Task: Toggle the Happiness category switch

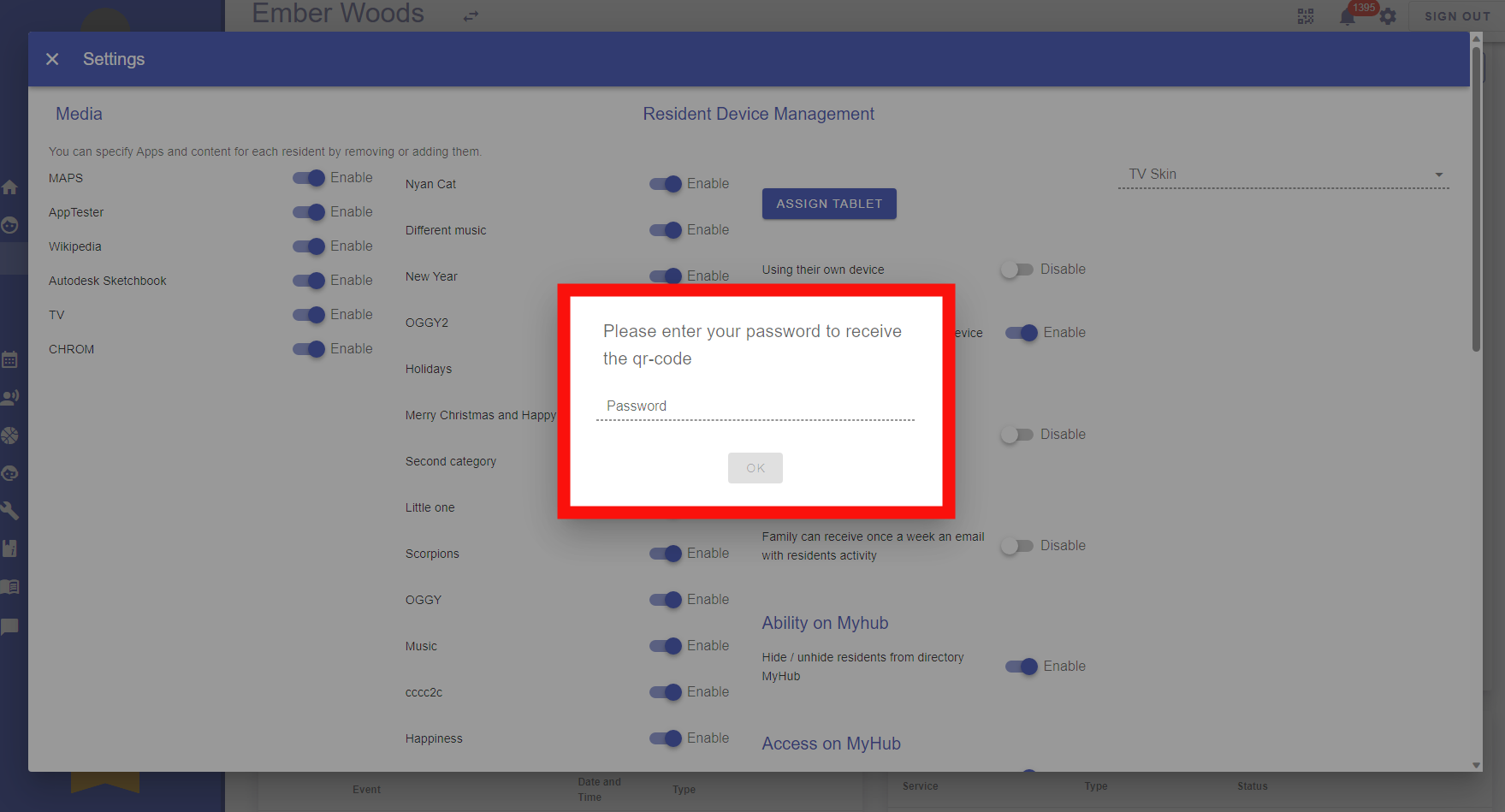Action: [666, 738]
